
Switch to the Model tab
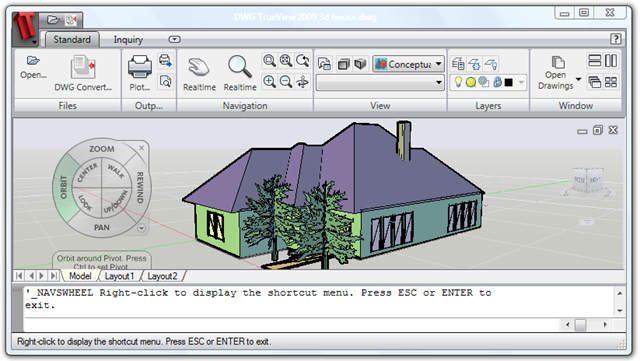point(80,276)
